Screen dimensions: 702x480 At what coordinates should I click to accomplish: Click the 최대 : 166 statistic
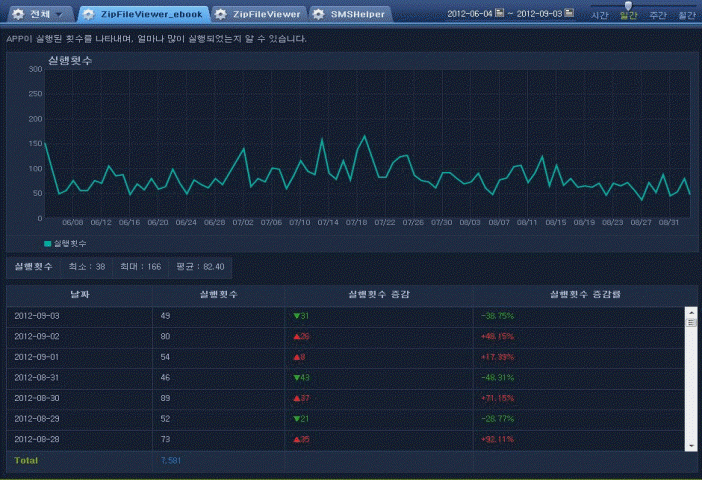(140, 267)
